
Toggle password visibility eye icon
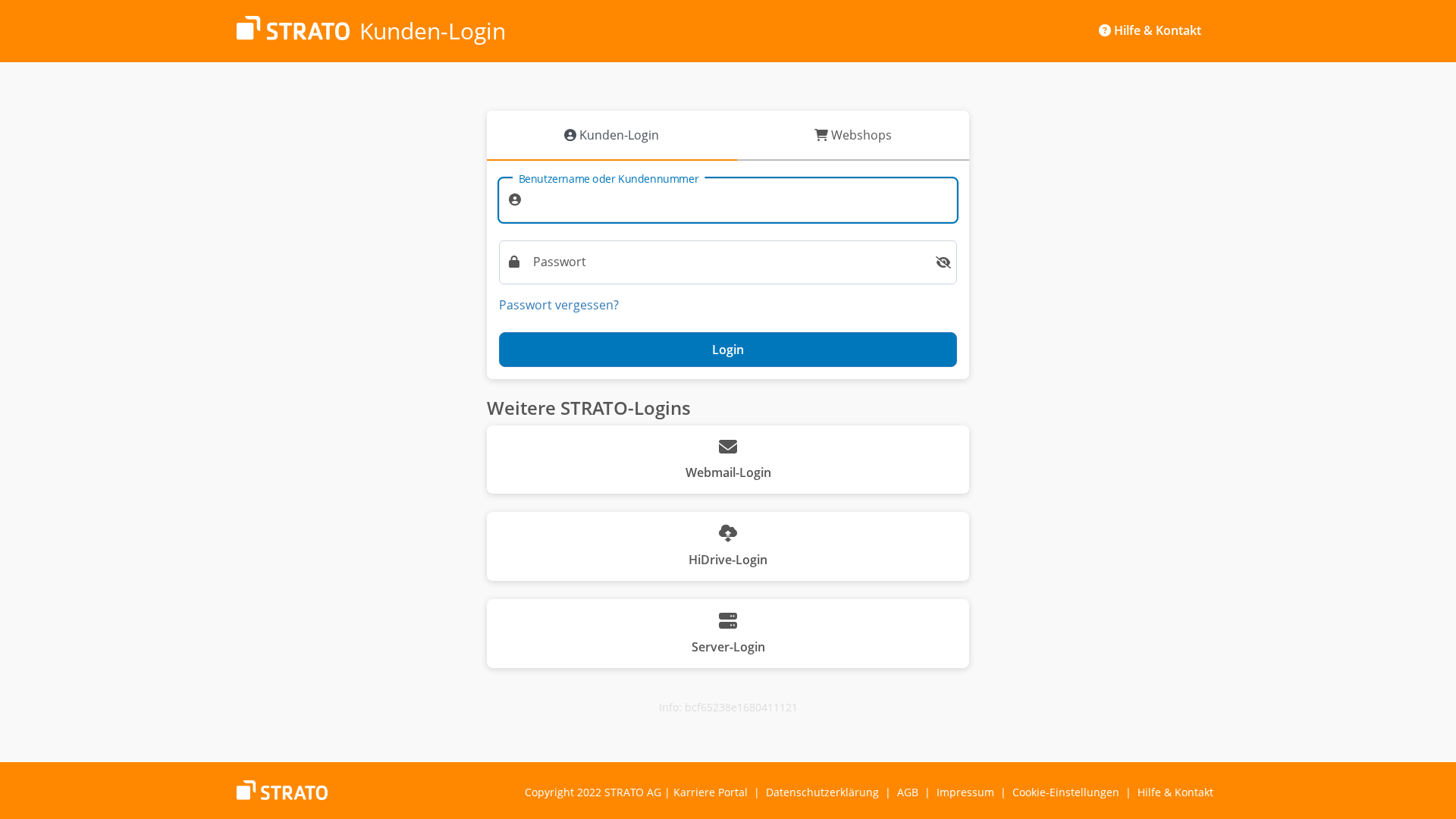click(943, 262)
